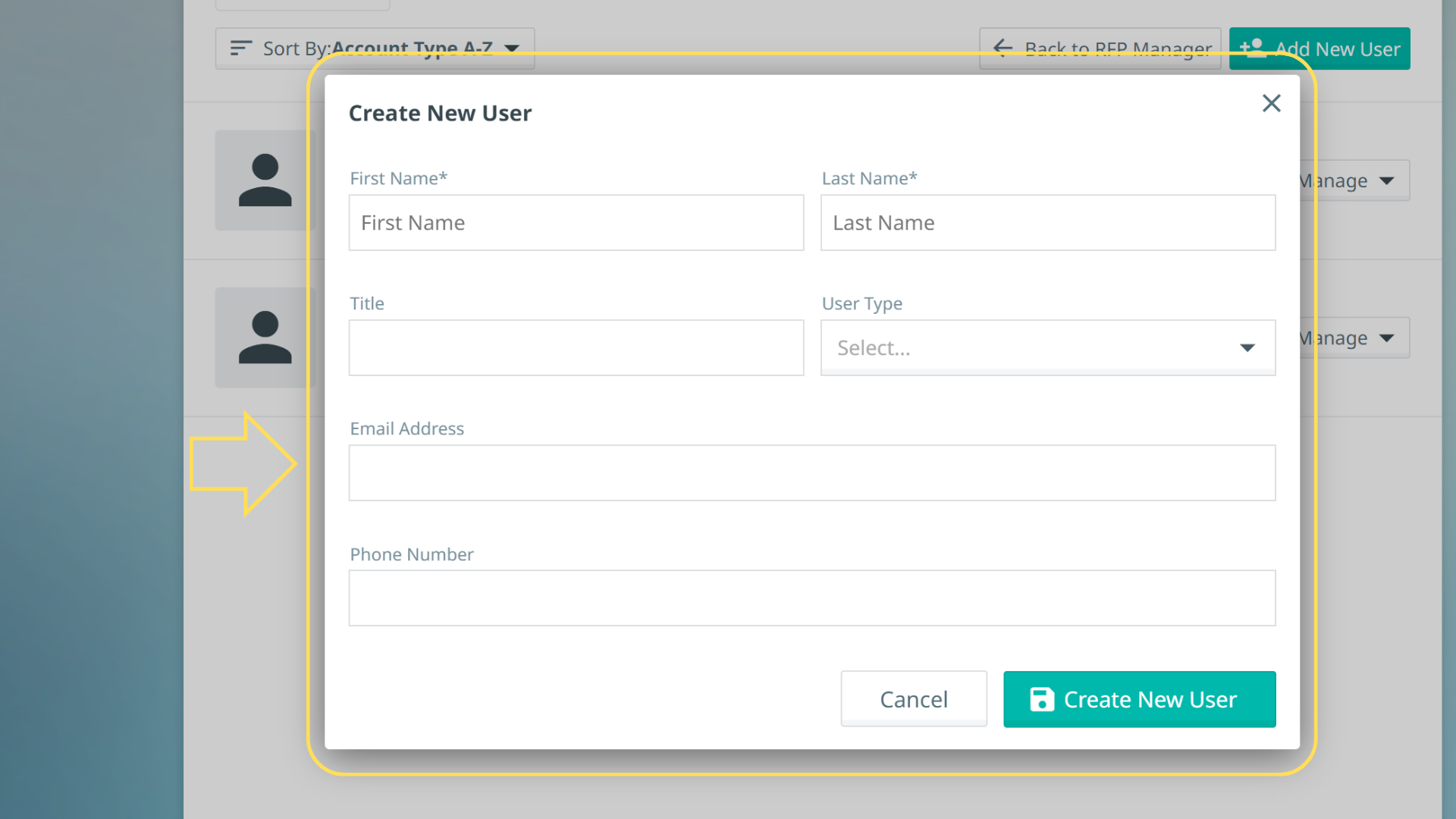Click the sort lines icon beside Sort By
This screenshot has height=819, width=1456.
point(240,48)
